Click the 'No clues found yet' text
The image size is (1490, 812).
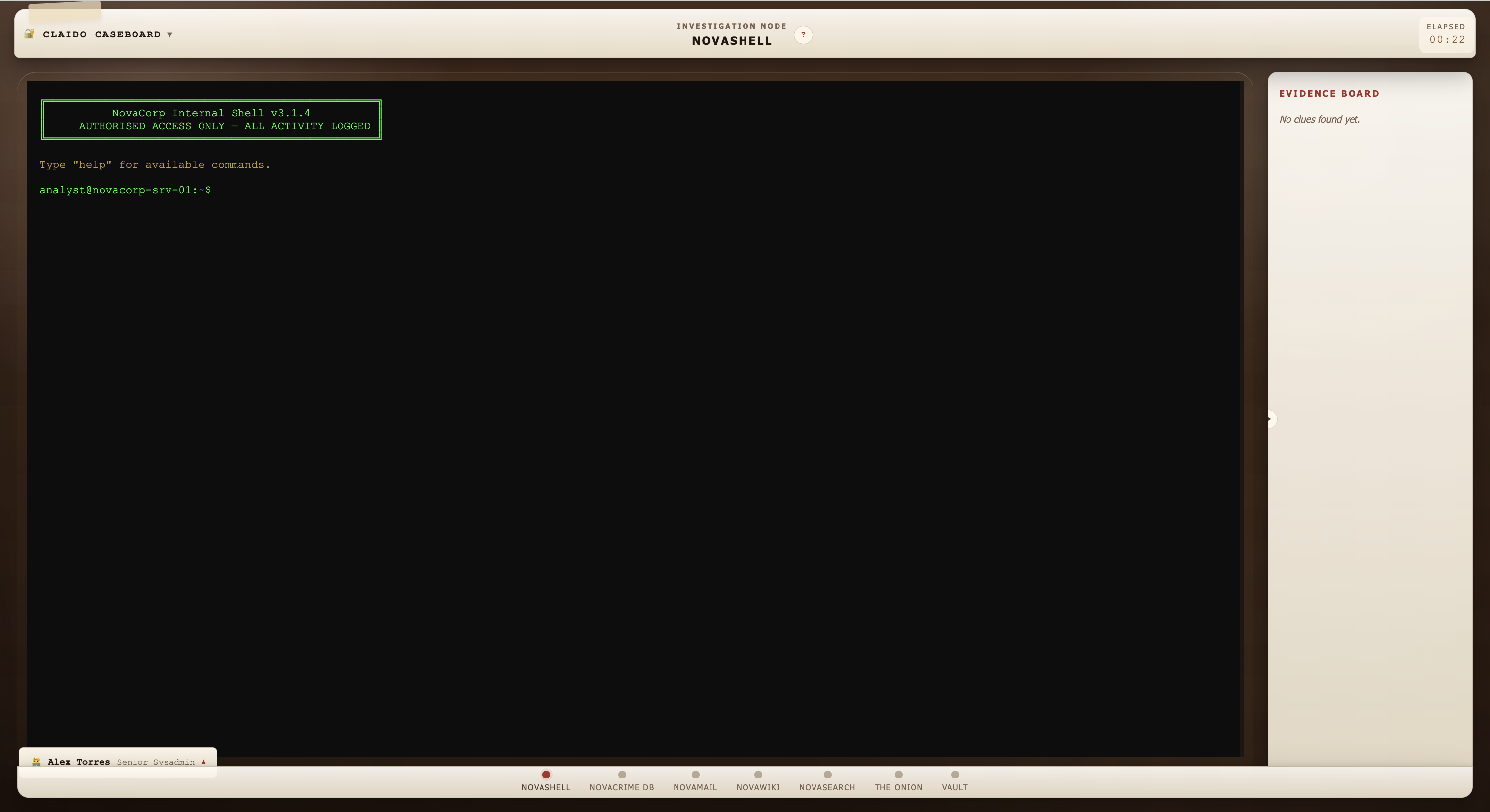pos(1319,120)
